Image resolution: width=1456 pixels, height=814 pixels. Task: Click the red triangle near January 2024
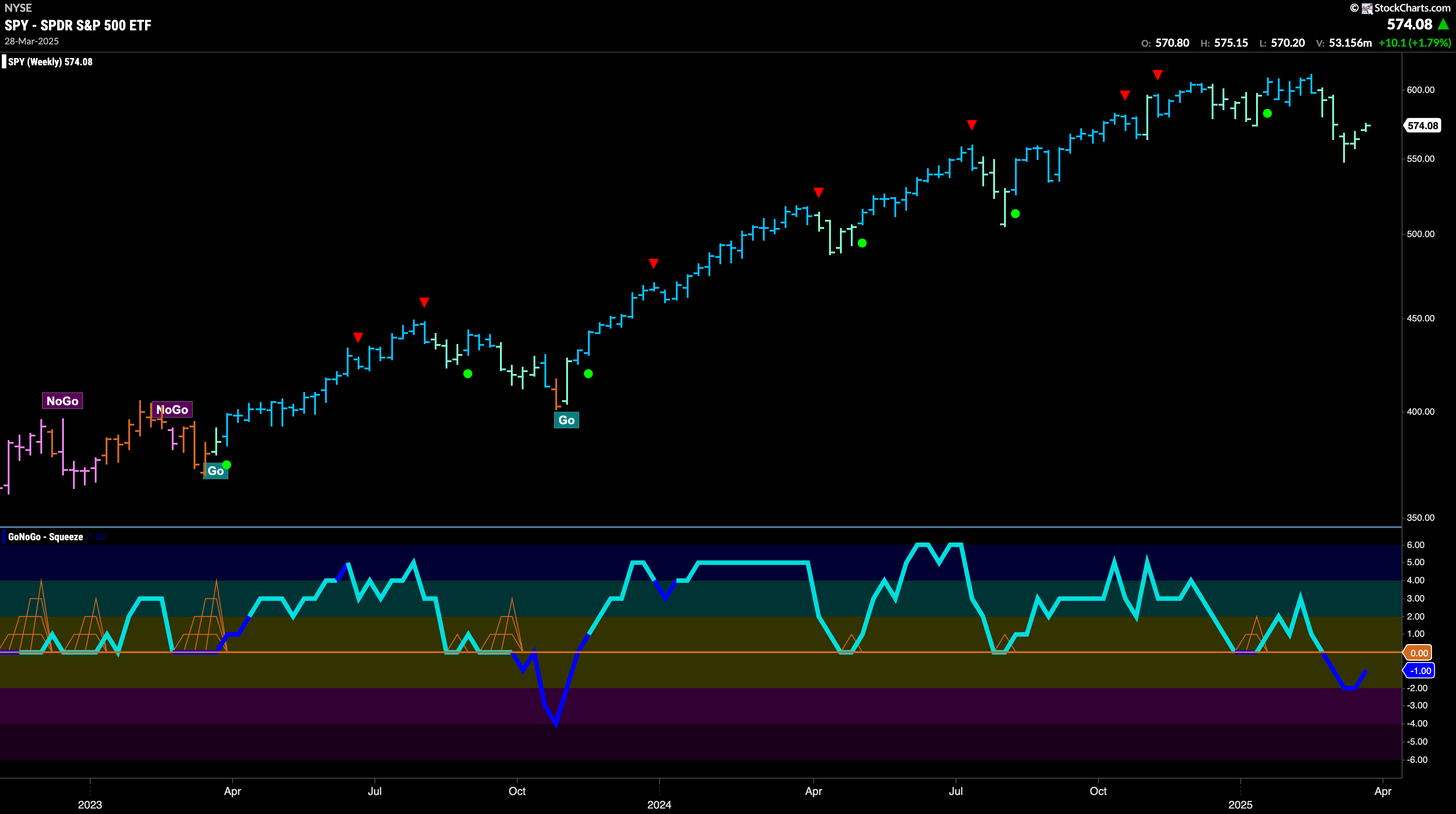(653, 263)
